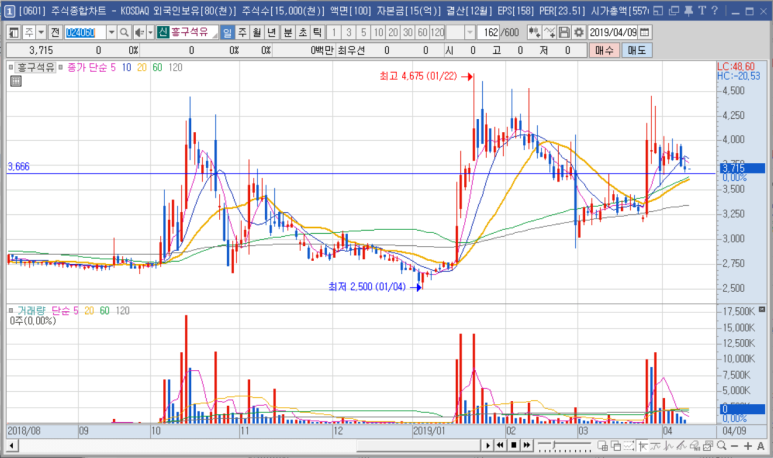The width and height of the screenshot is (773, 458).
Task: Save the chart with floppy disk icon
Action: tap(564, 33)
